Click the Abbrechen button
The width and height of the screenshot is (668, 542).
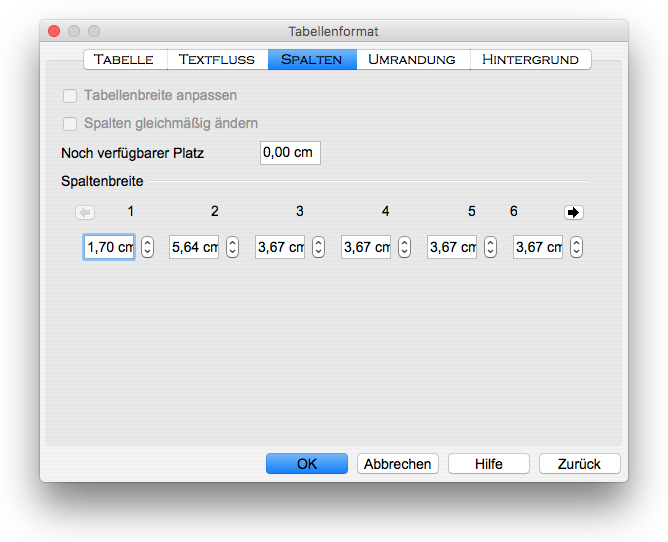(397, 464)
